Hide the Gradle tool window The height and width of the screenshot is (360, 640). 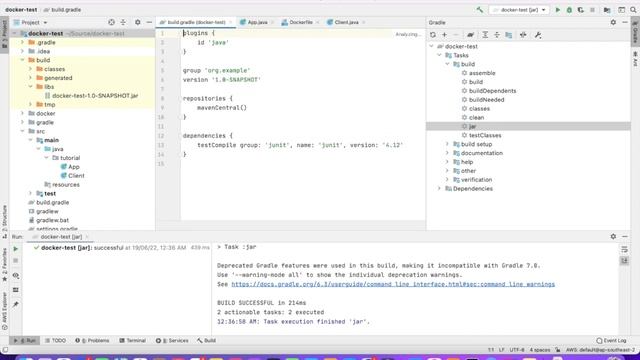pyautogui.click(x=625, y=22)
